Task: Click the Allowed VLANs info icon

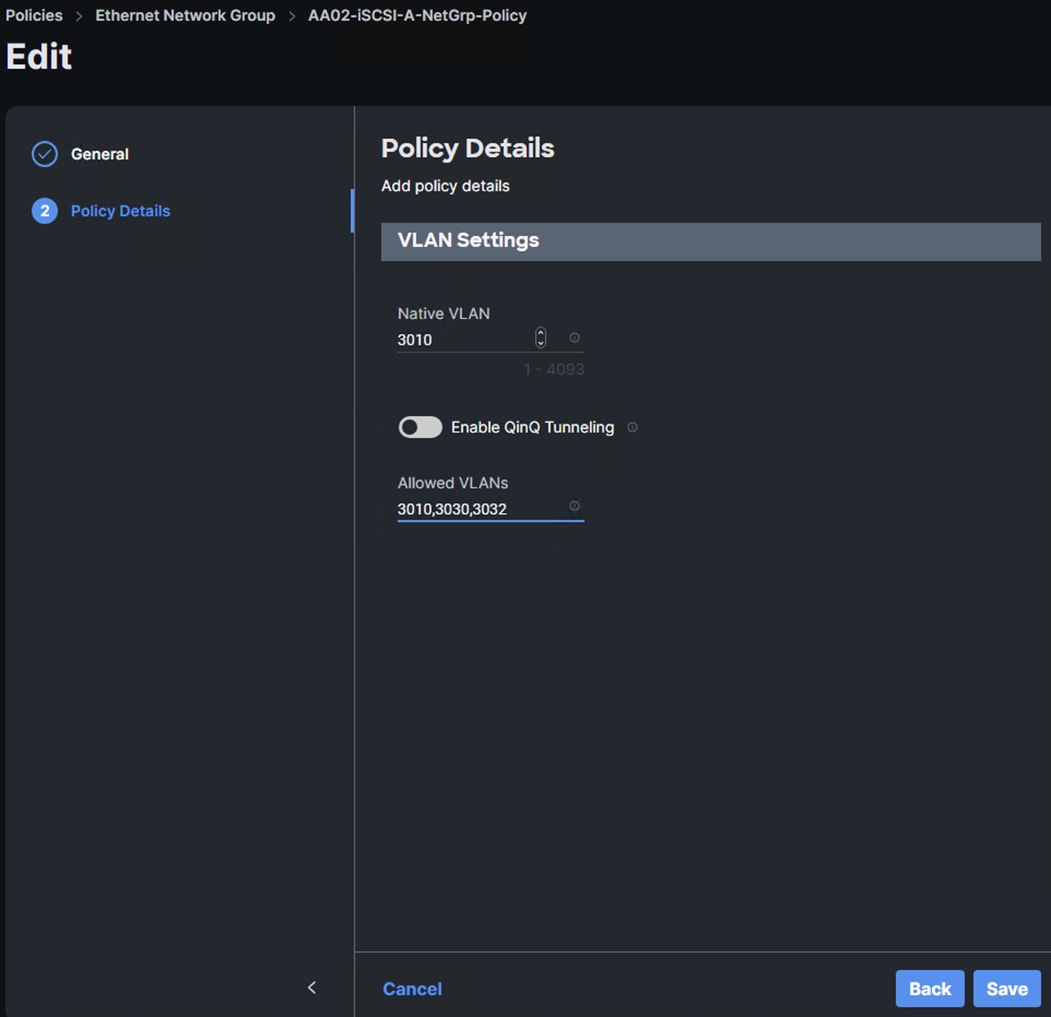Action: pos(574,505)
